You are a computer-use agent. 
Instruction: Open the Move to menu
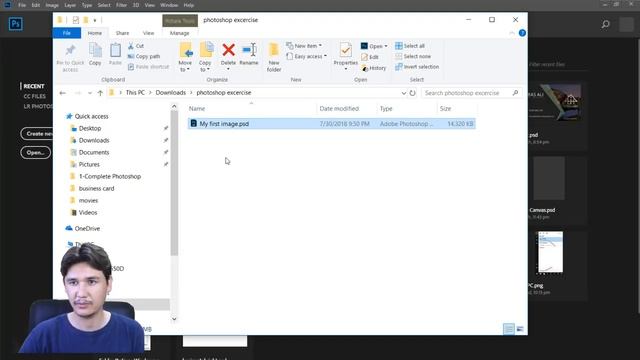[x=185, y=57]
